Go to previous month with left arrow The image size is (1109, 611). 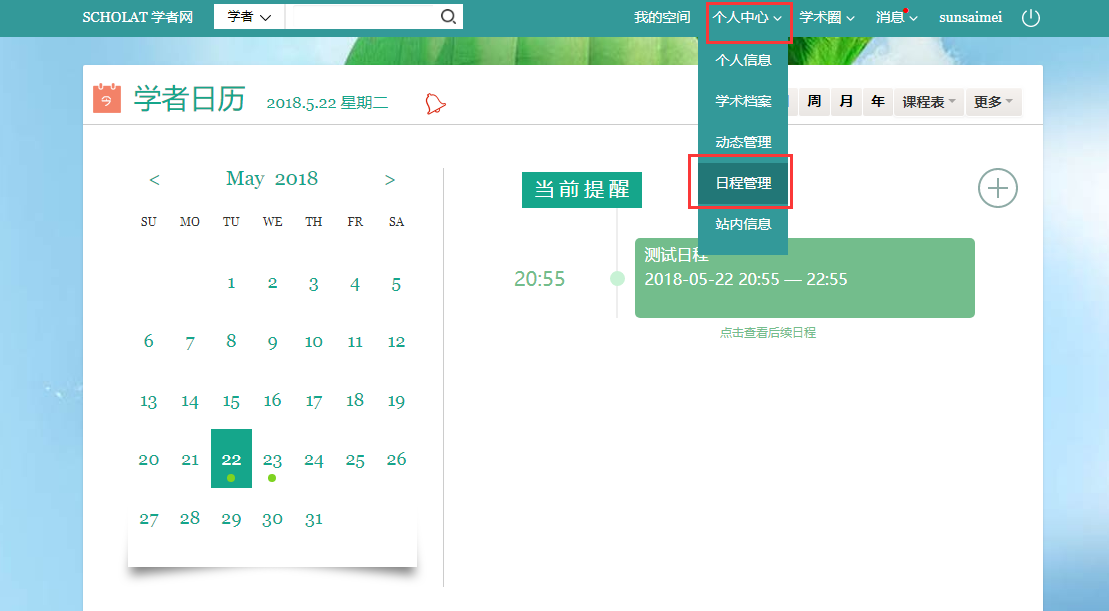(154, 180)
